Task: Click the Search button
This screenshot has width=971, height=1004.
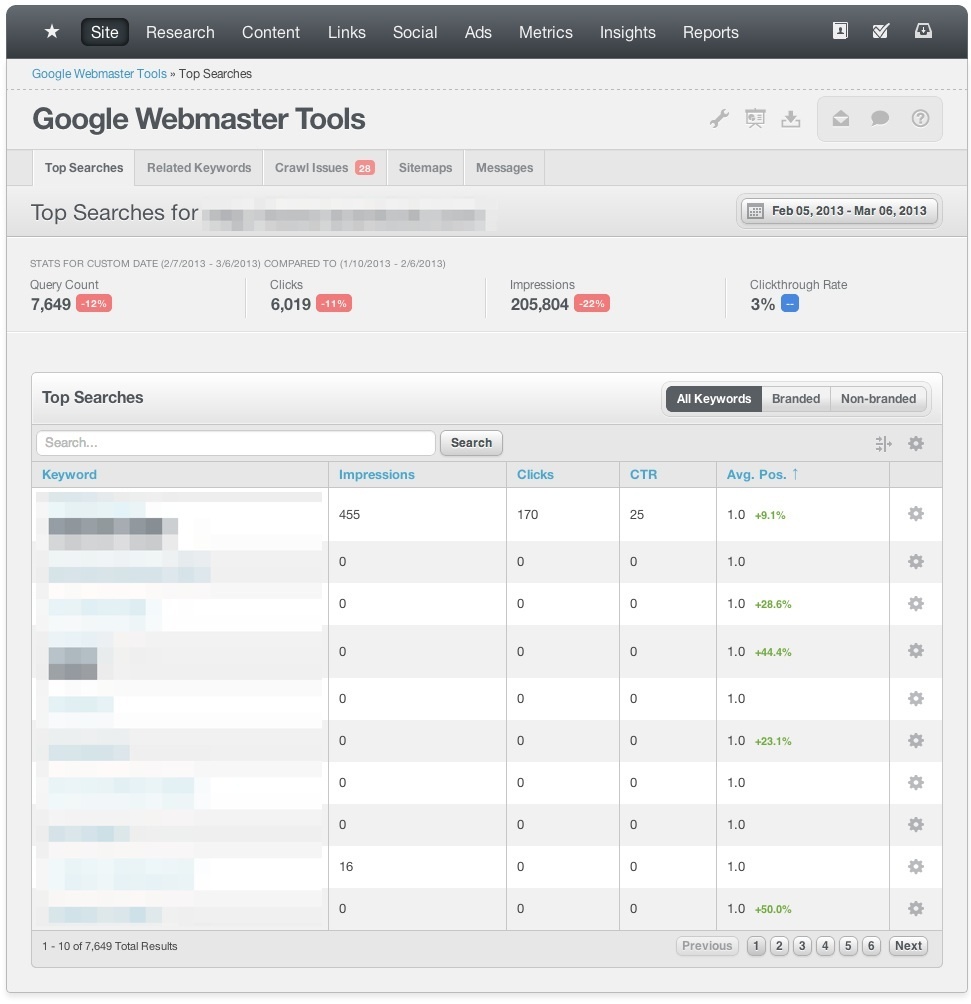Action: click(x=471, y=443)
